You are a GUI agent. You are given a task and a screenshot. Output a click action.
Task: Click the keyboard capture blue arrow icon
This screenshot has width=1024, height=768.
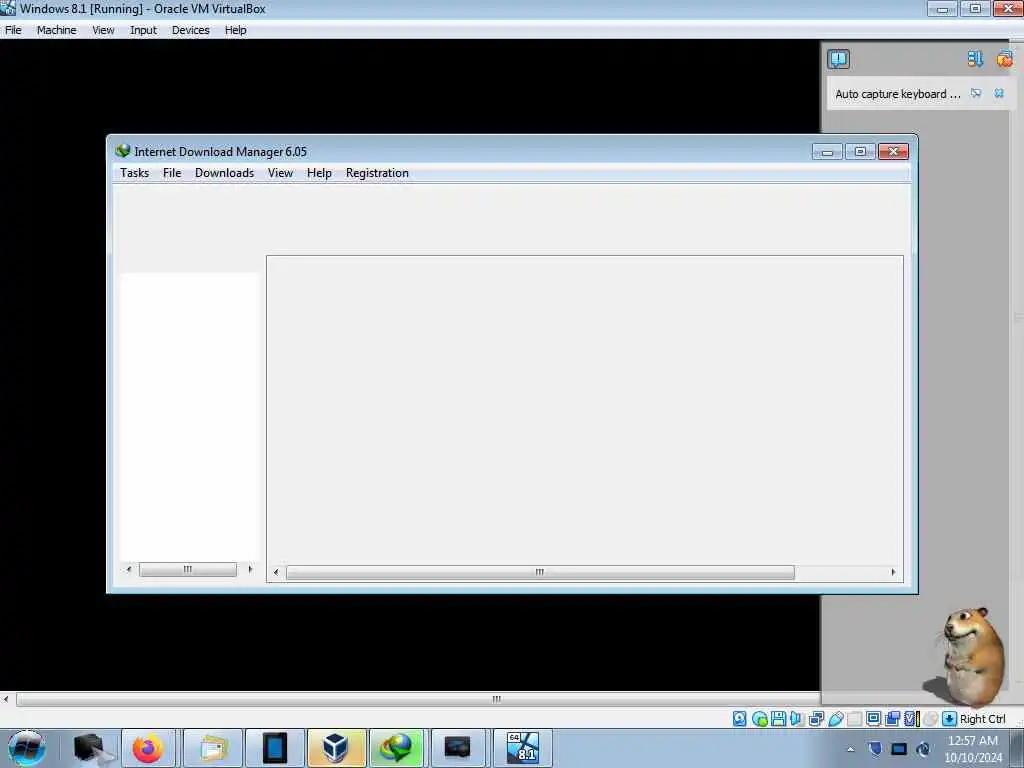click(950, 719)
